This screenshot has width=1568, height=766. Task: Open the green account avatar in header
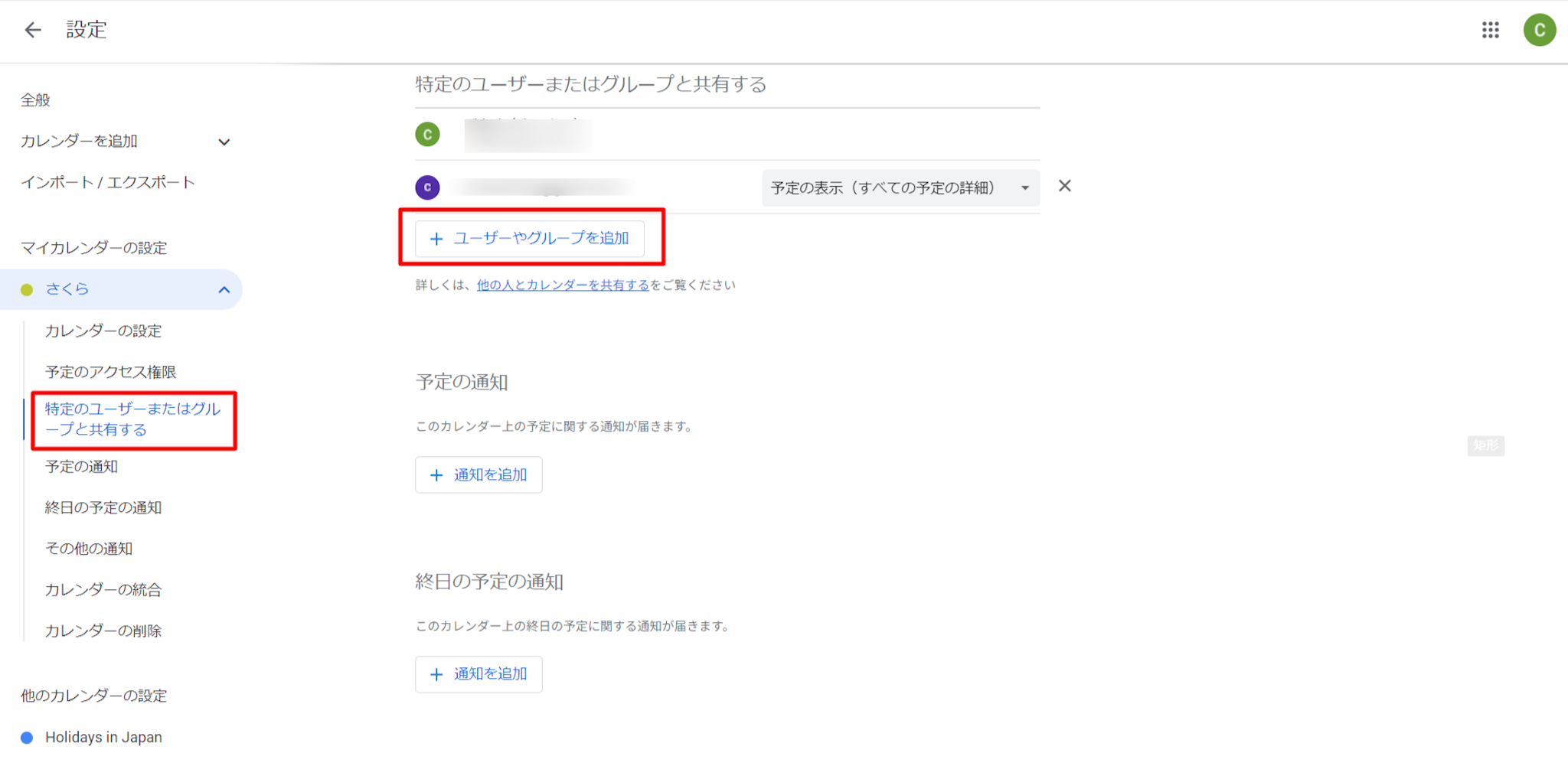1539,30
